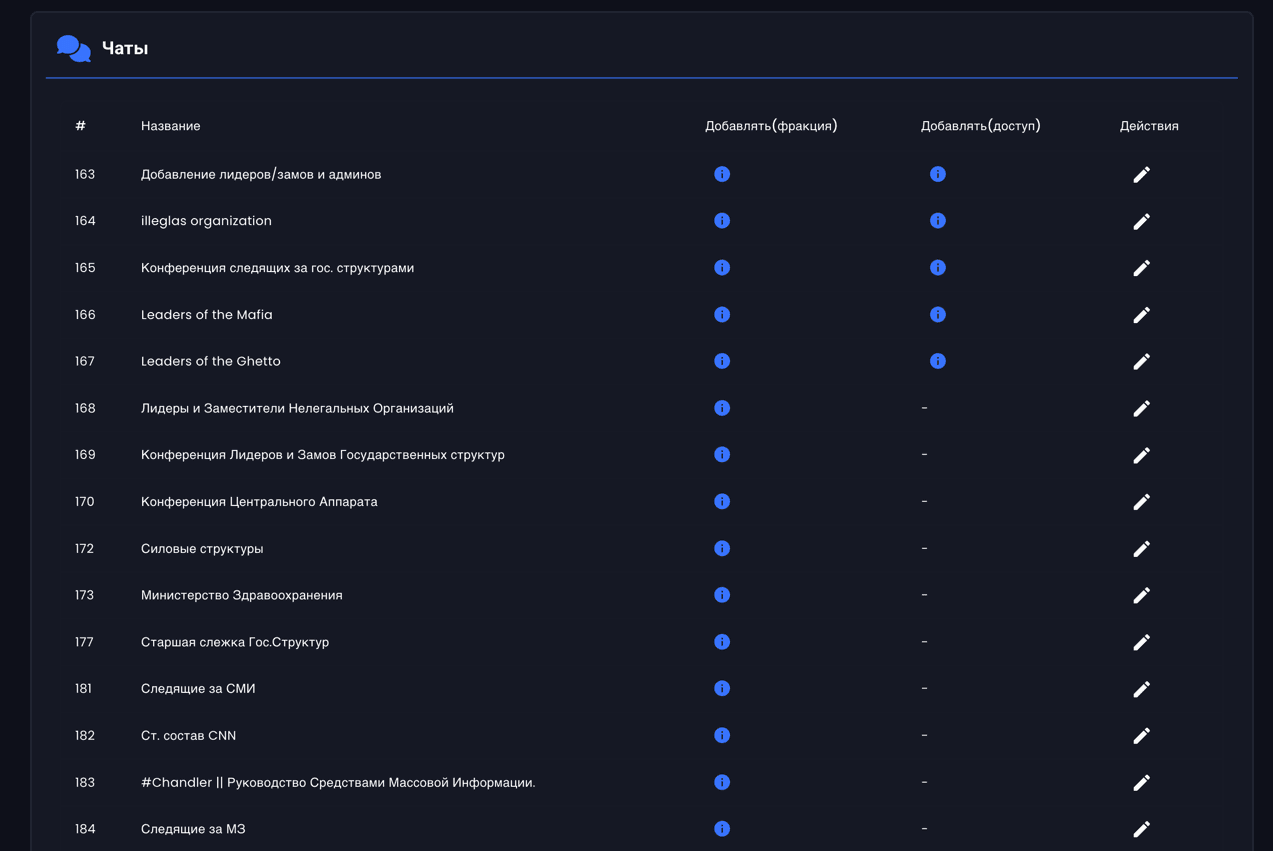This screenshot has width=1273, height=851.
Task: Select the Конференция Центрального Аппарата row name
Action: pyautogui.click(x=259, y=502)
